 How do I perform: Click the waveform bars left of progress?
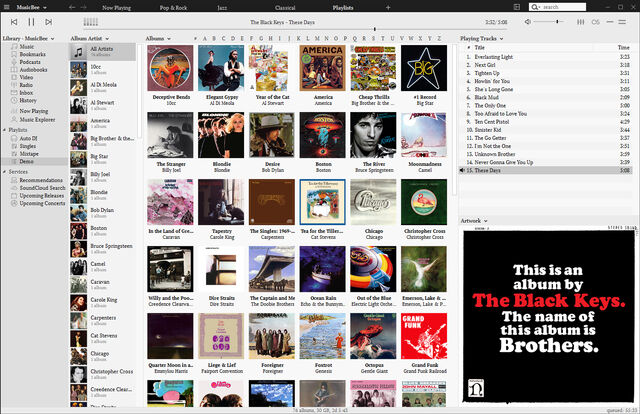point(91,22)
